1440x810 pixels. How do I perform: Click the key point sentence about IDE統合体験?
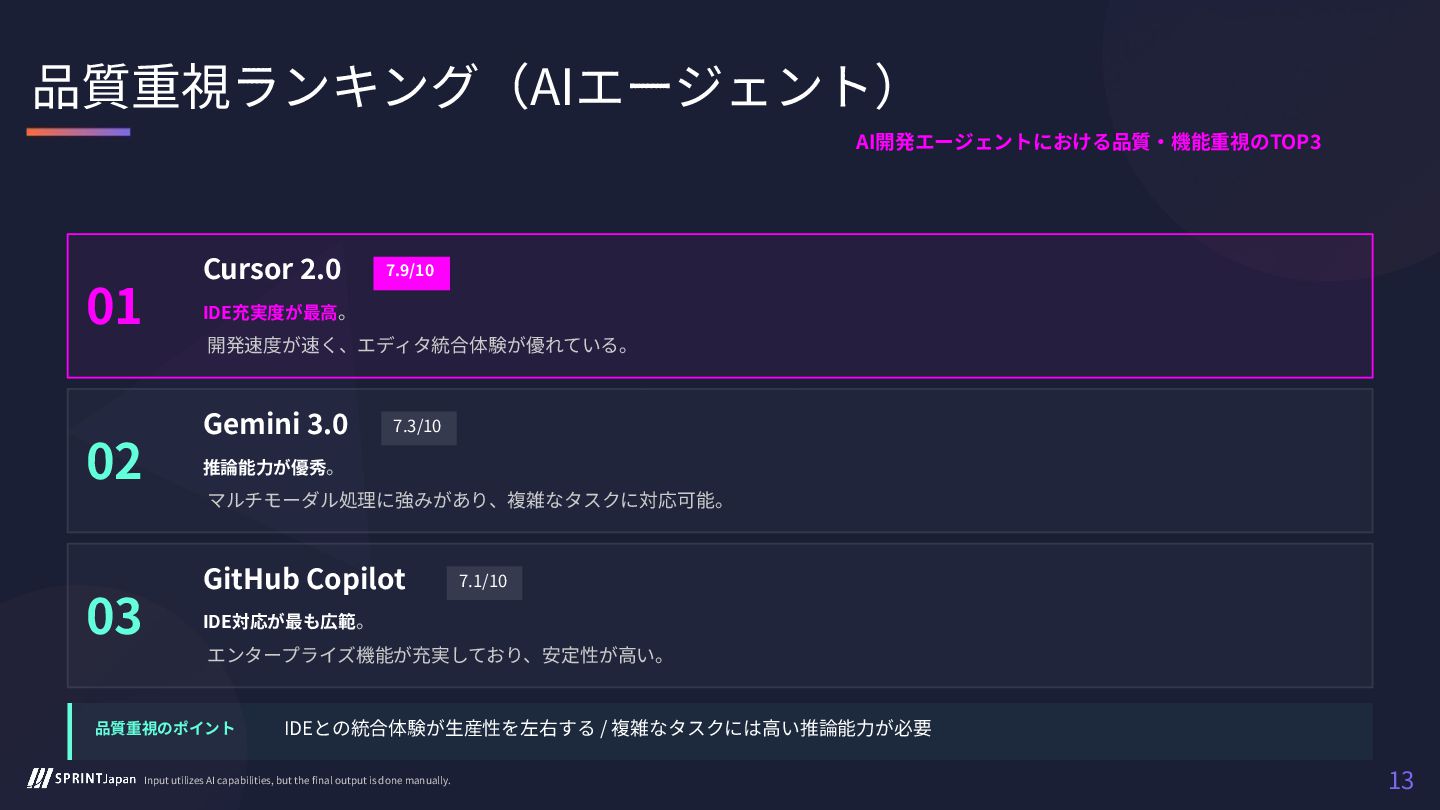(x=608, y=728)
